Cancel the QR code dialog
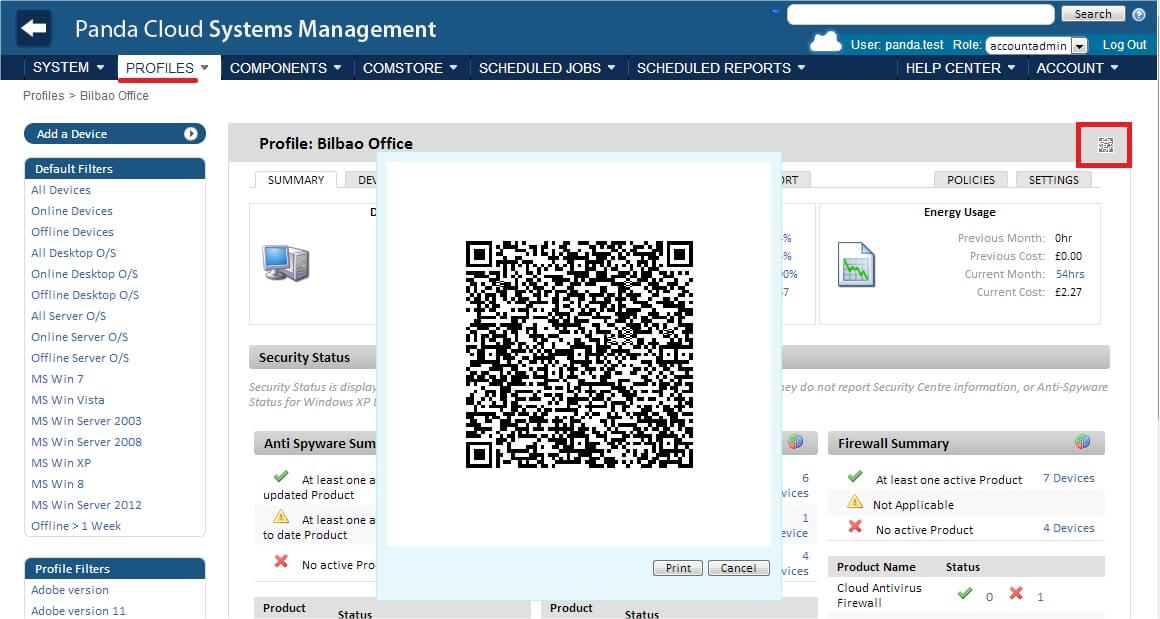 (738, 568)
